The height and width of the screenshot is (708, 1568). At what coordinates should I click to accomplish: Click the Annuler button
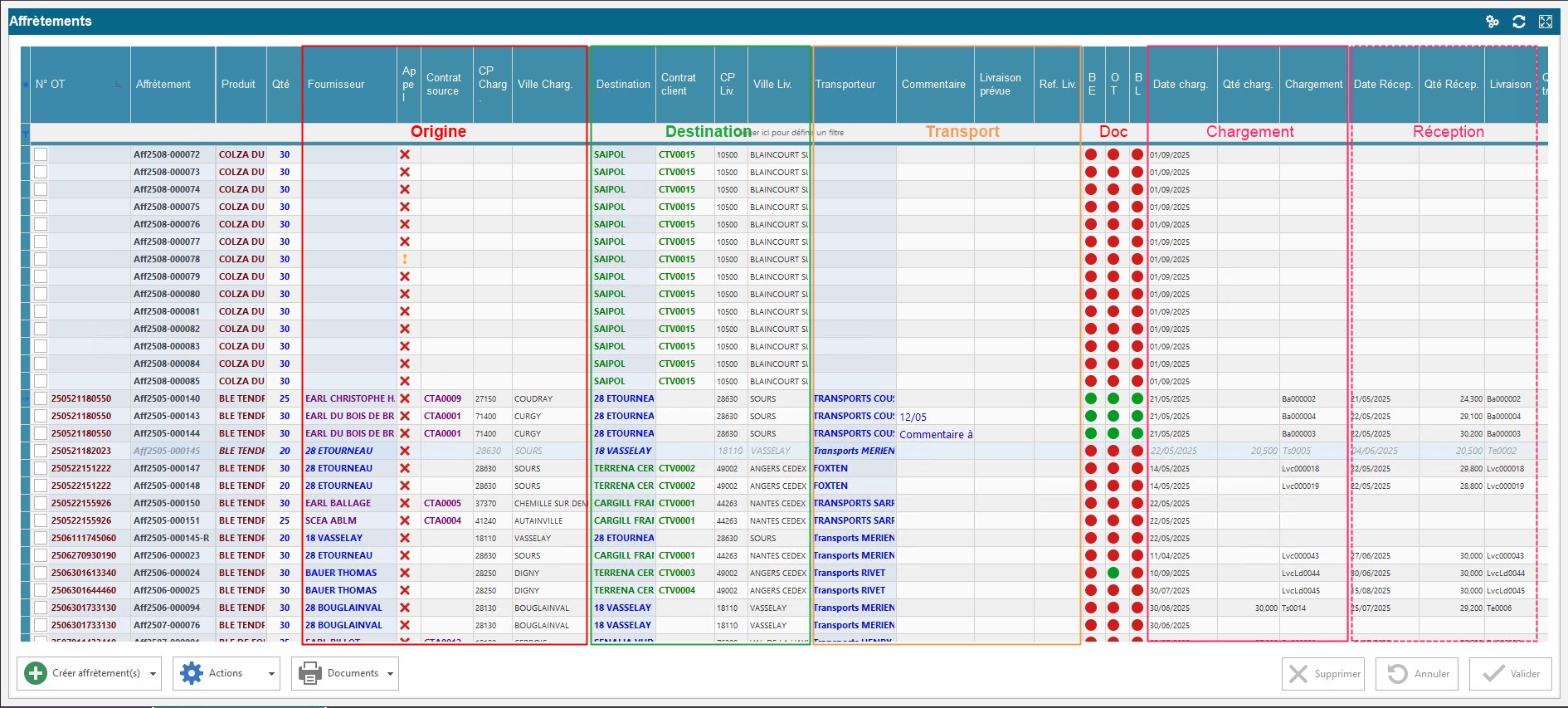pos(1418,673)
